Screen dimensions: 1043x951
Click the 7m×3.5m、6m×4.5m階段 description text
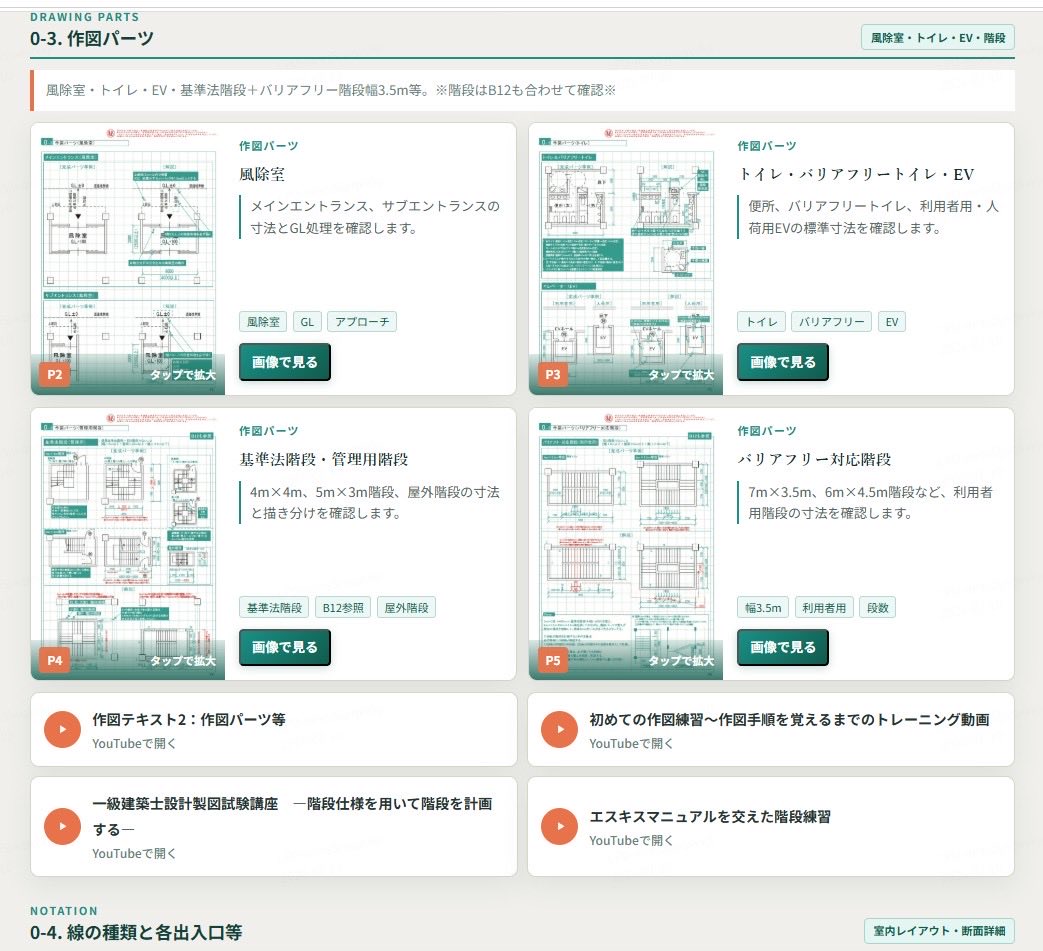(870, 503)
